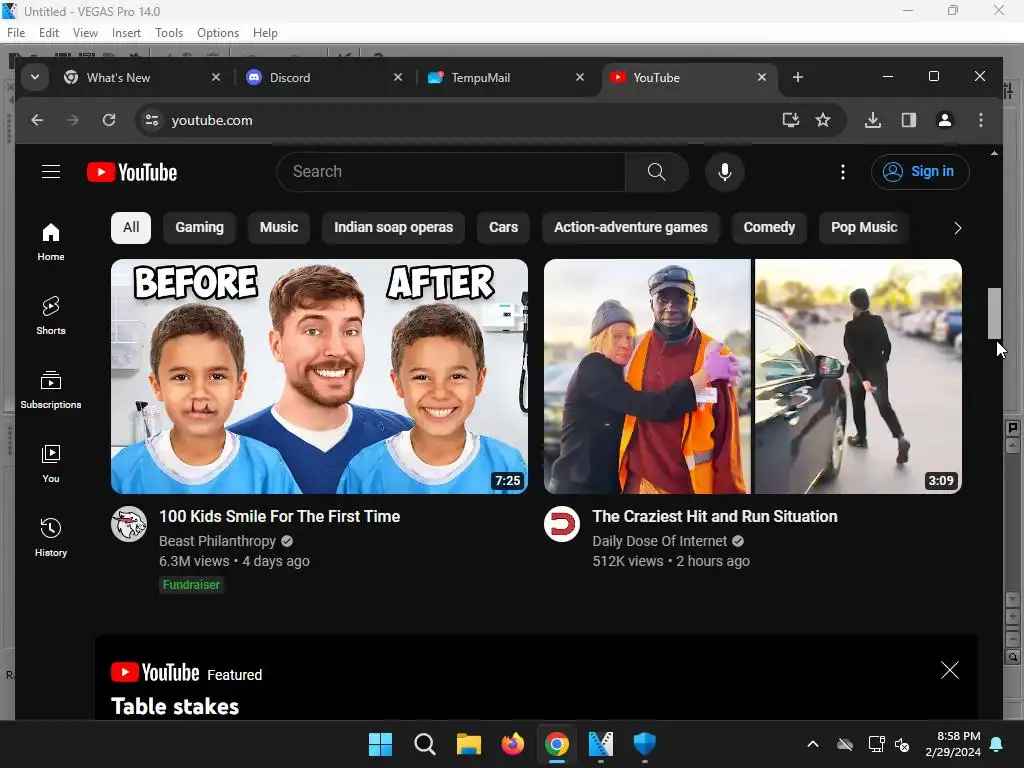Click the YouTube logo

[x=132, y=172]
